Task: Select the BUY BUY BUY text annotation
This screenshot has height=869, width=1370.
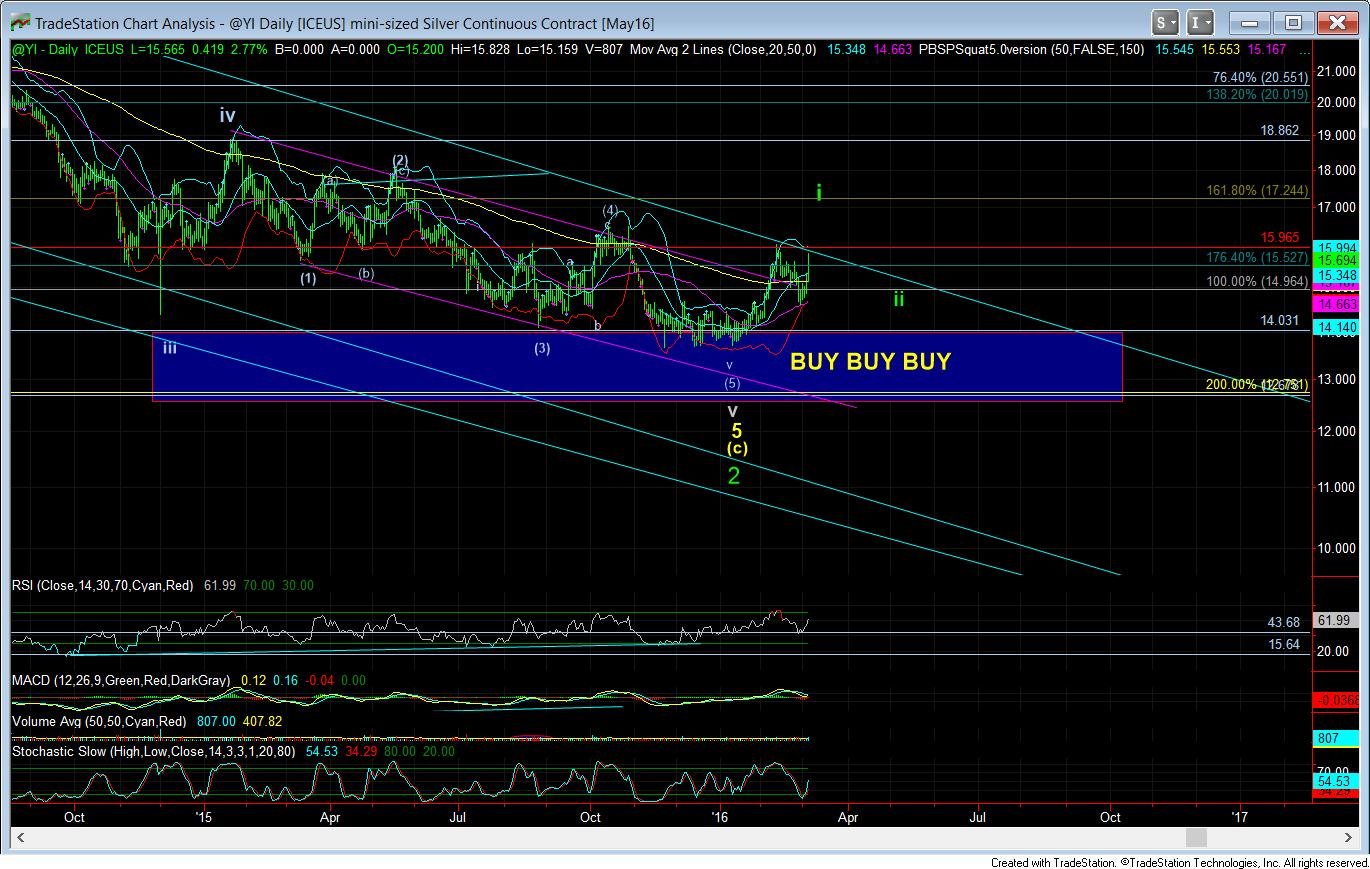Action: coord(870,362)
